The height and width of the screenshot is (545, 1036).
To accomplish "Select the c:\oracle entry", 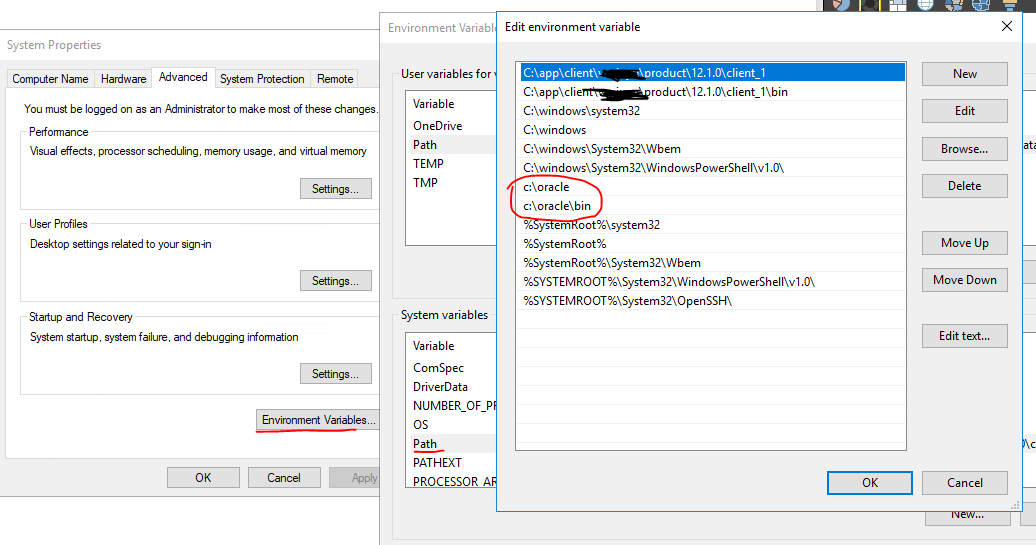I will [712, 187].
